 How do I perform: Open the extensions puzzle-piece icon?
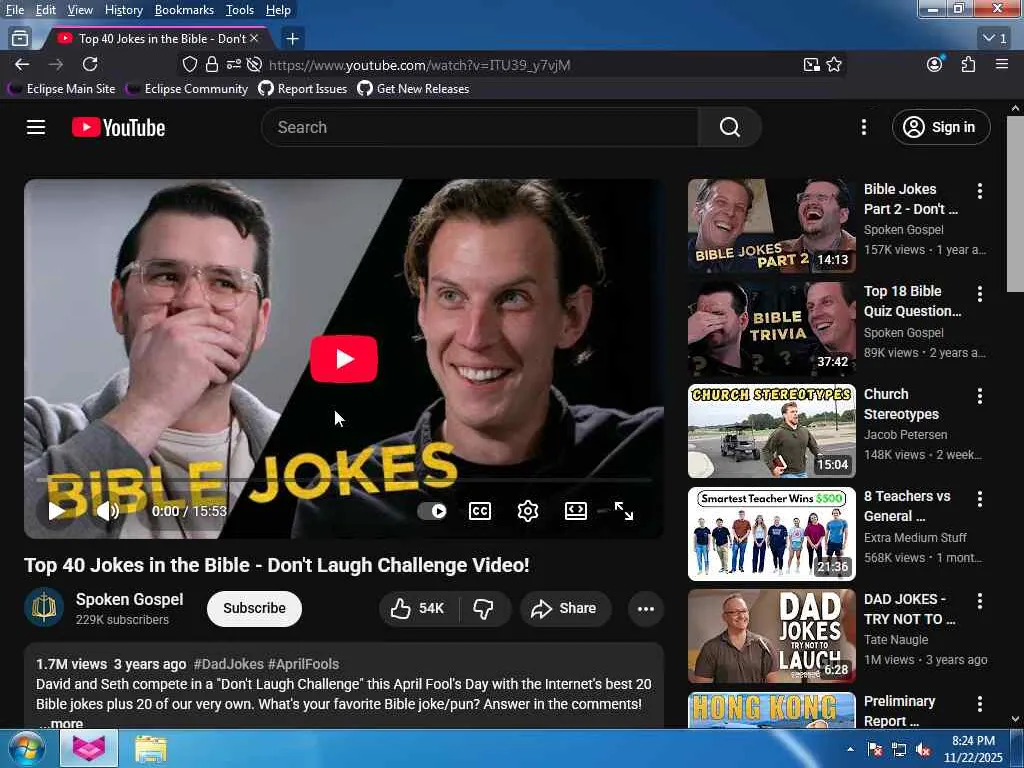tap(968, 64)
